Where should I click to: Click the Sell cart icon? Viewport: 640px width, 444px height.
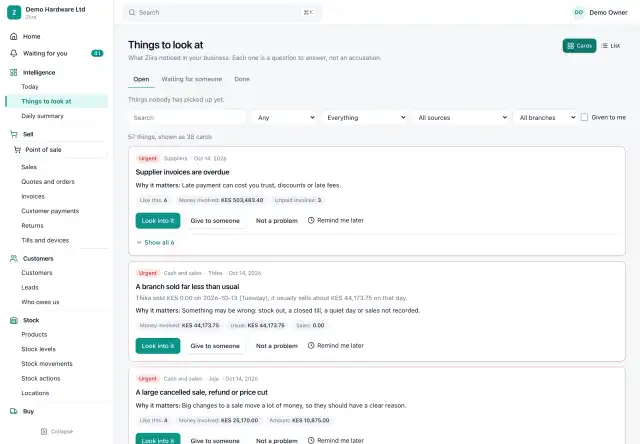tap(13, 134)
